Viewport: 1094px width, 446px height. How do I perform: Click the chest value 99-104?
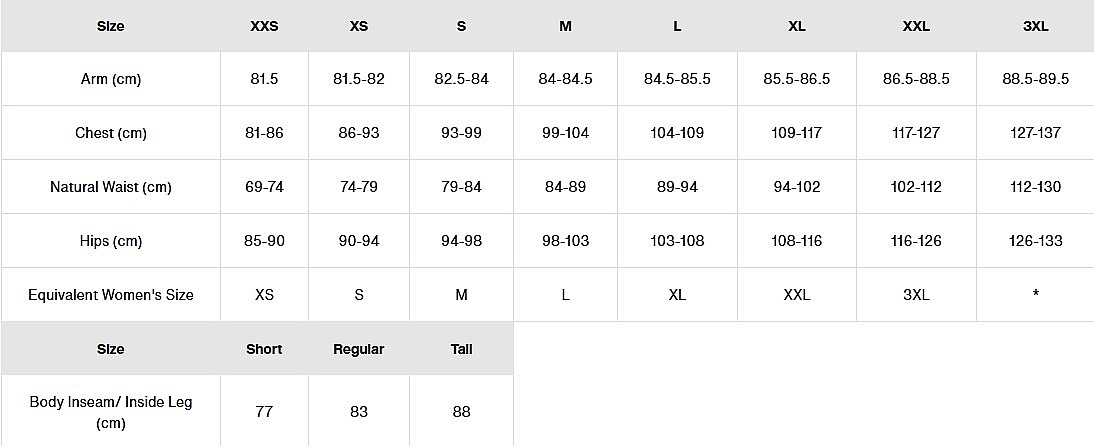565,133
